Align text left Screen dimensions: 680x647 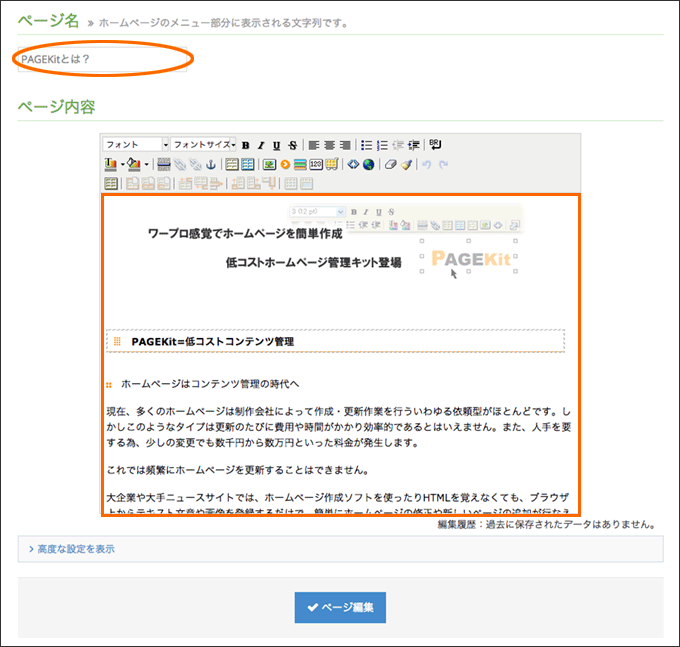[314, 145]
